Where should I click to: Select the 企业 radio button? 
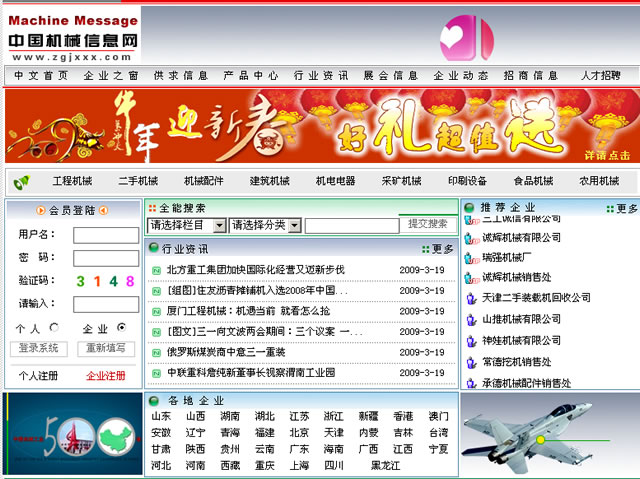pyautogui.click(x=122, y=327)
